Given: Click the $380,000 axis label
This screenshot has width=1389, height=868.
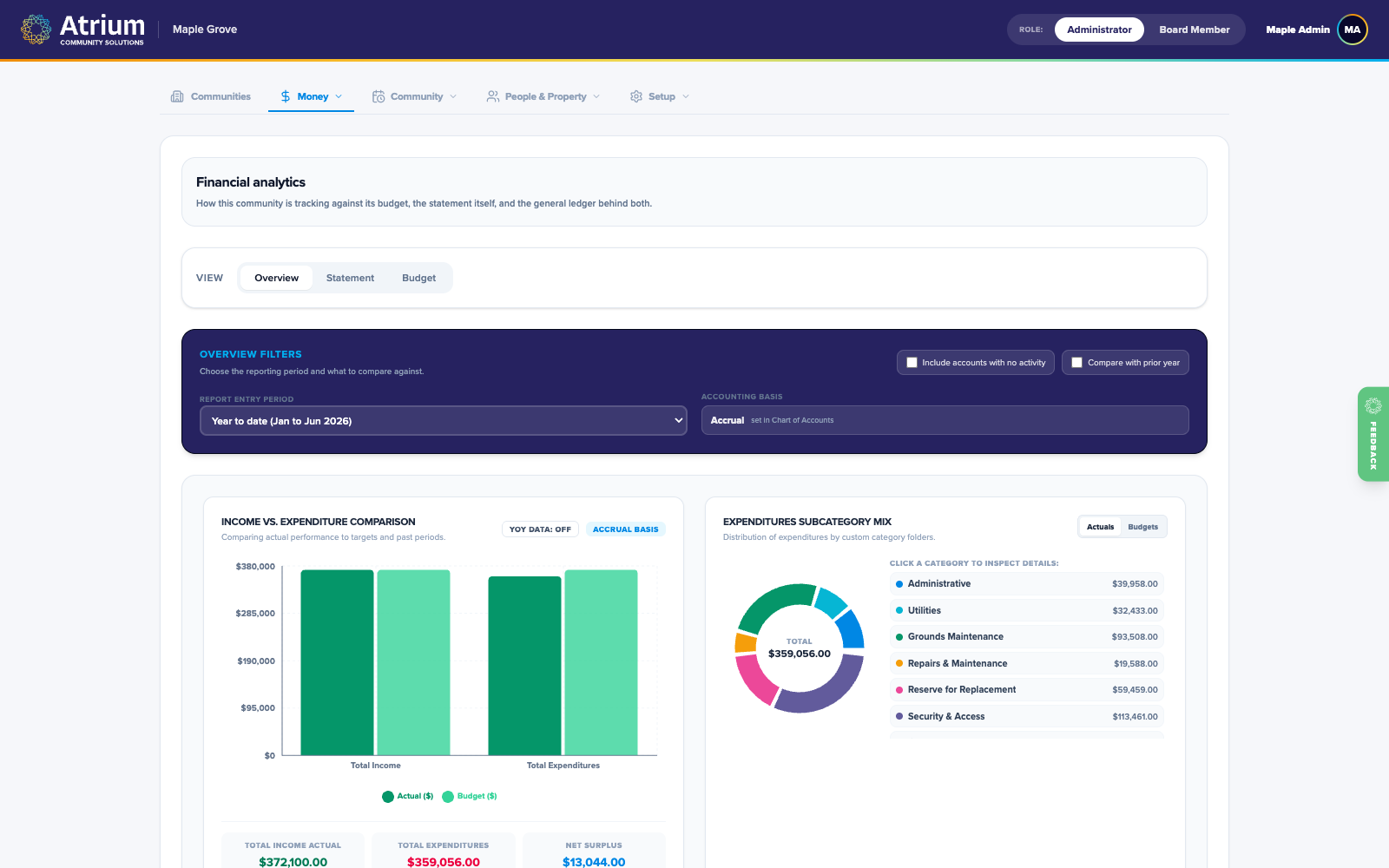Looking at the screenshot, I should click(x=255, y=567).
